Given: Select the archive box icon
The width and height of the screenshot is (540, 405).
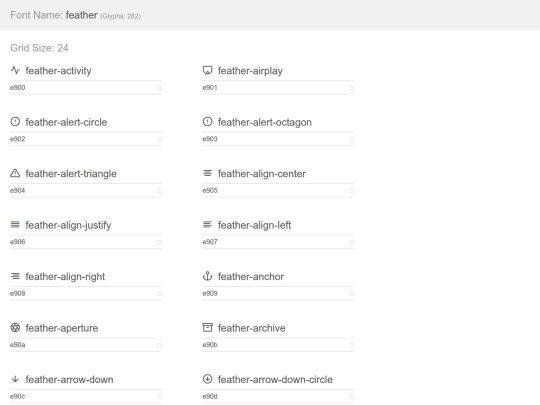Looking at the screenshot, I should [x=207, y=327].
